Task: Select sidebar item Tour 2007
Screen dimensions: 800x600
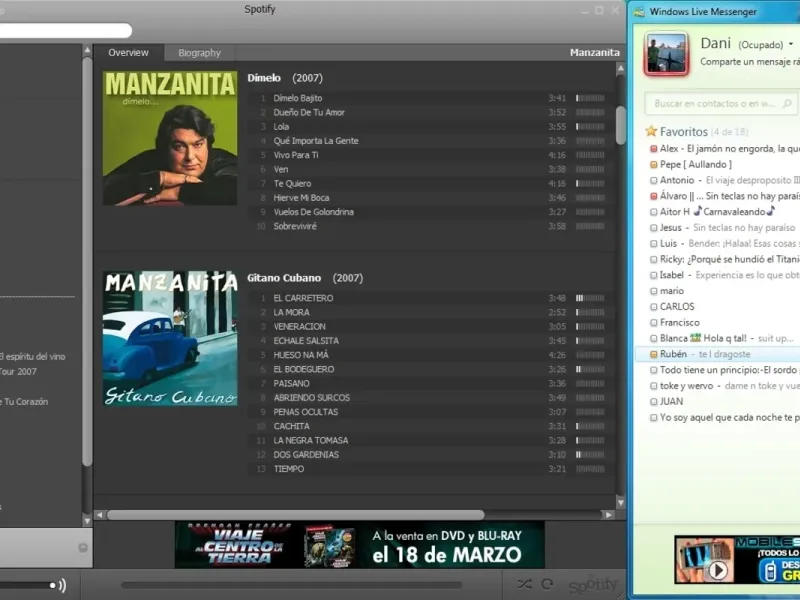Action: pyautogui.click(x=18, y=371)
